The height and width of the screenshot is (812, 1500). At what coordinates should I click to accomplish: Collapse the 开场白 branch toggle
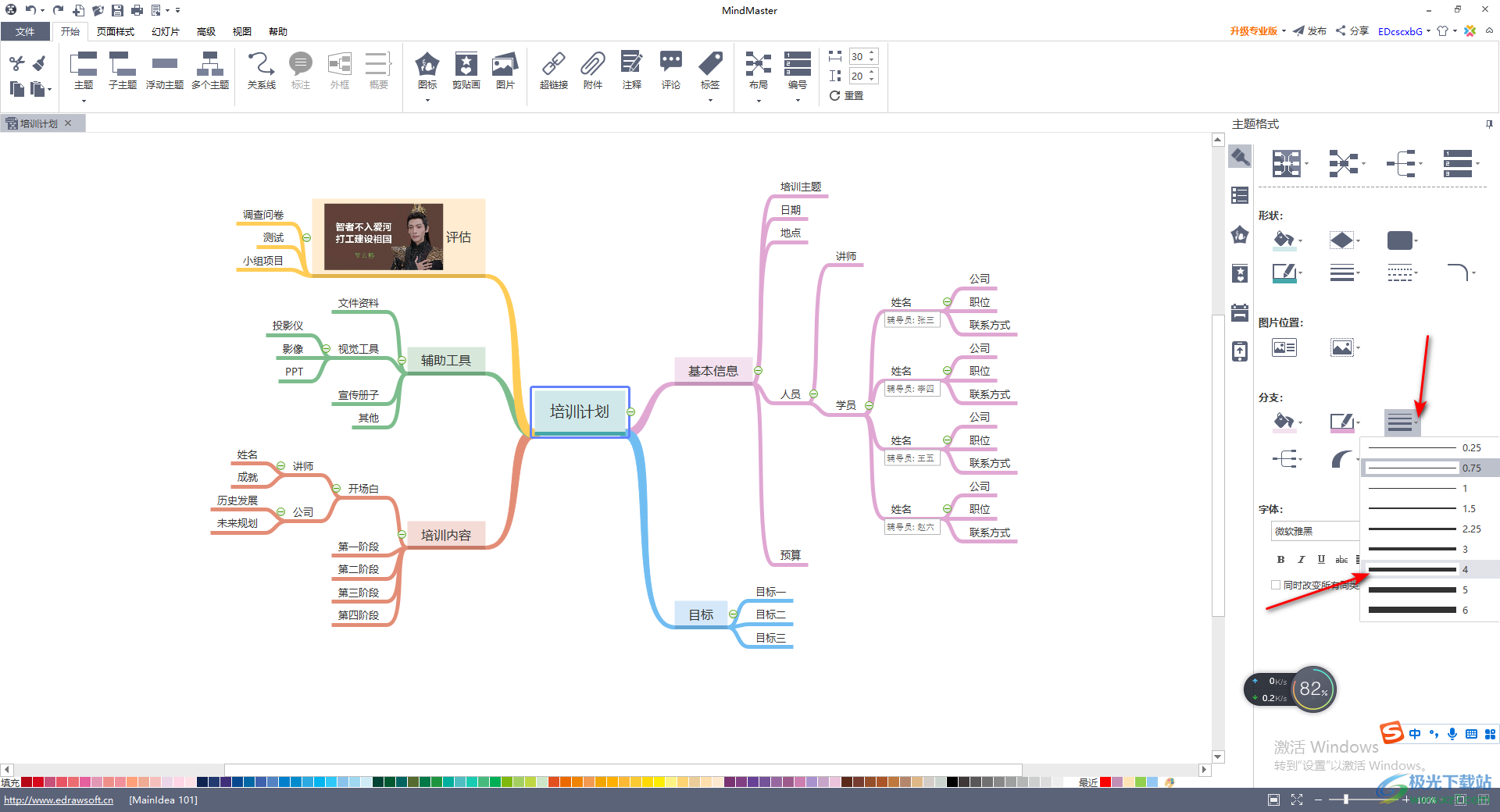pyautogui.click(x=336, y=489)
